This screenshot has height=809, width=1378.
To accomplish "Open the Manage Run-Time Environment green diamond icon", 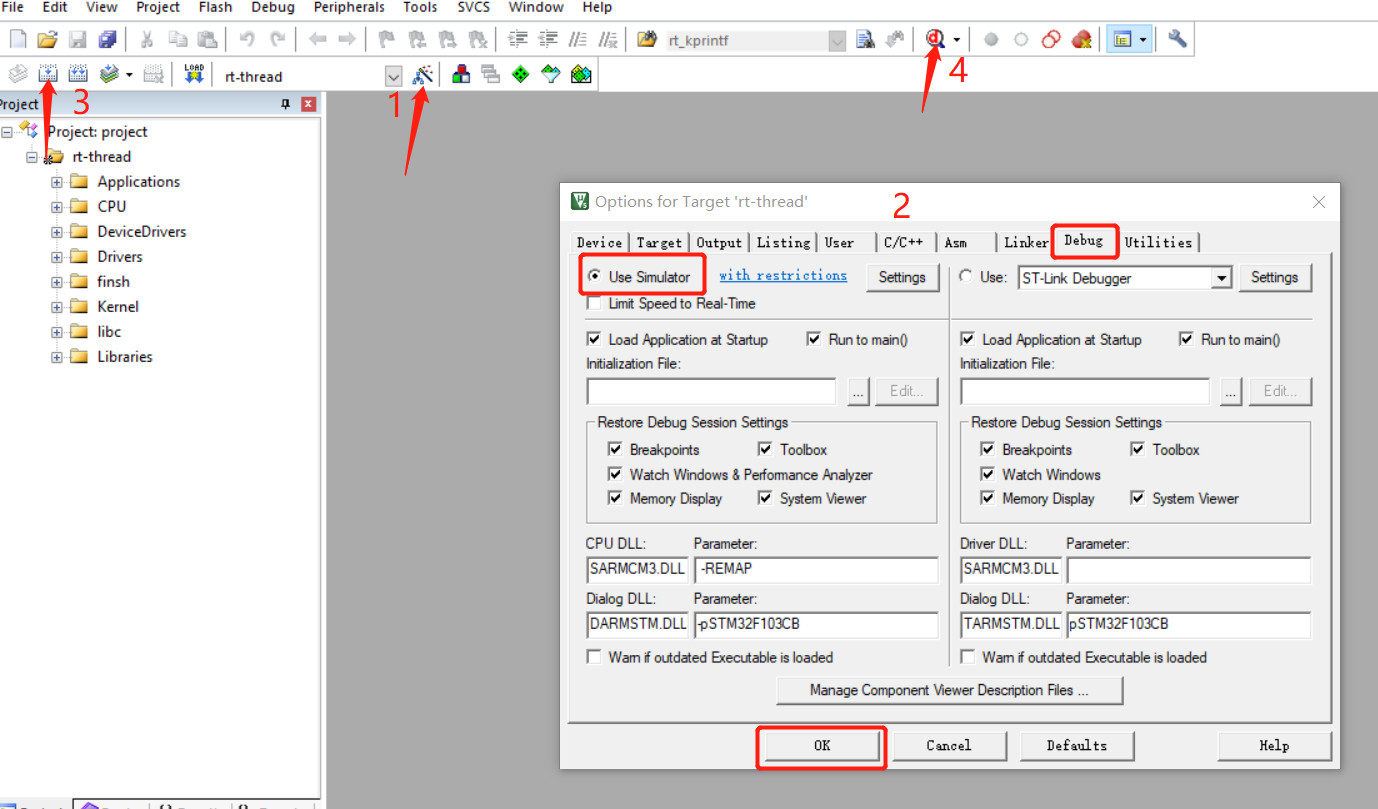I will (x=520, y=75).
